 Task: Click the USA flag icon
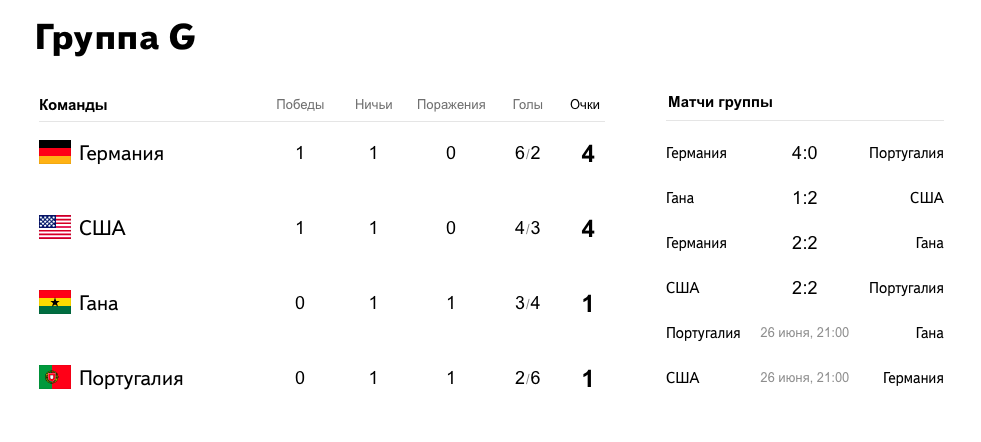pos(55,227)
